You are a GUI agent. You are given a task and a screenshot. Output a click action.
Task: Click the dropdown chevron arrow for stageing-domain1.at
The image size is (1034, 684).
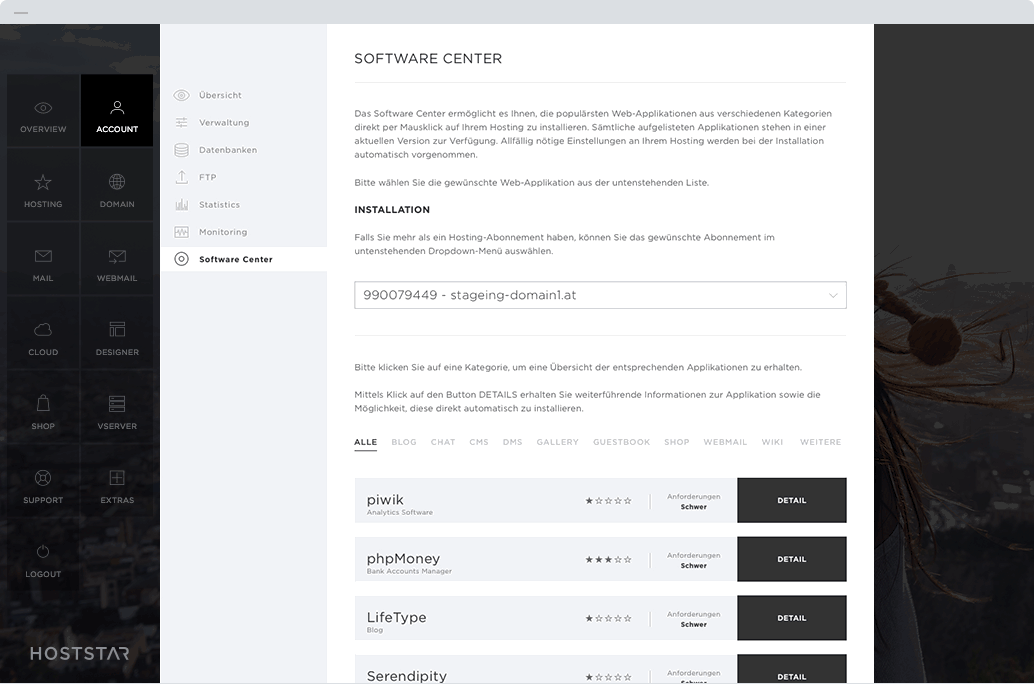click(833, 295)
